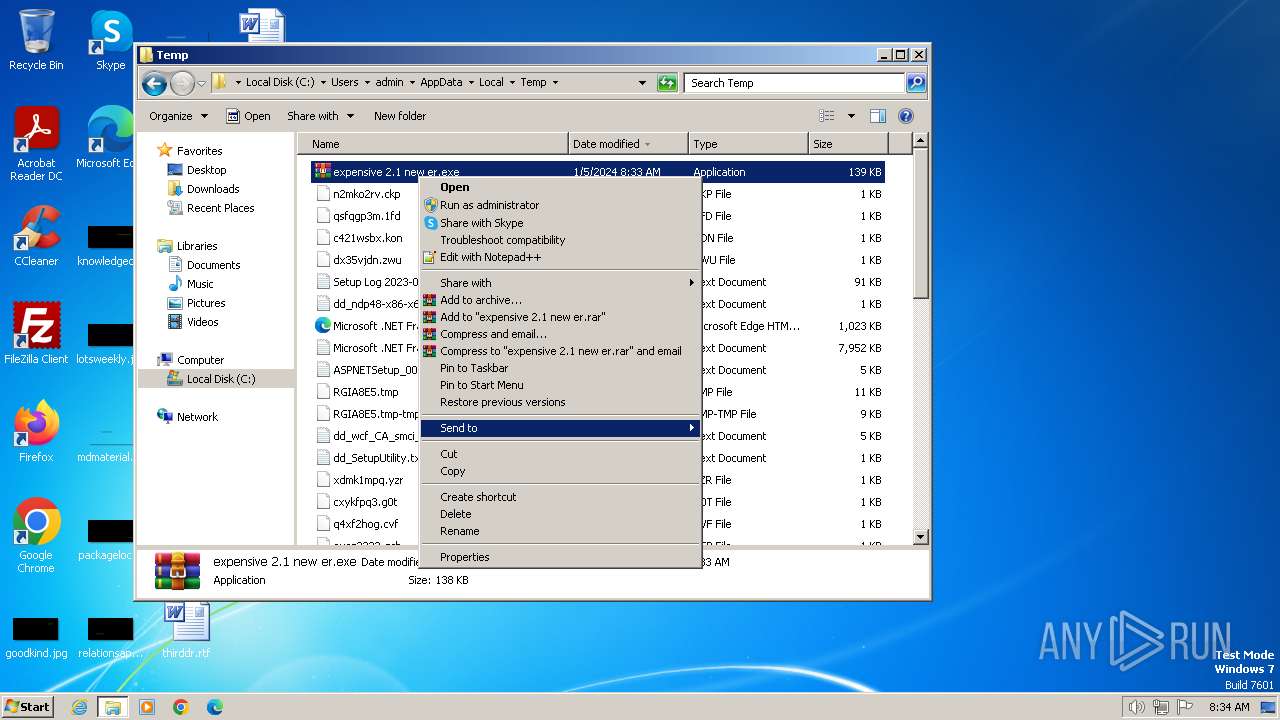Click the search magnifier icon
This screenshot has width=1280, height=720.
(x=915, y=83)
